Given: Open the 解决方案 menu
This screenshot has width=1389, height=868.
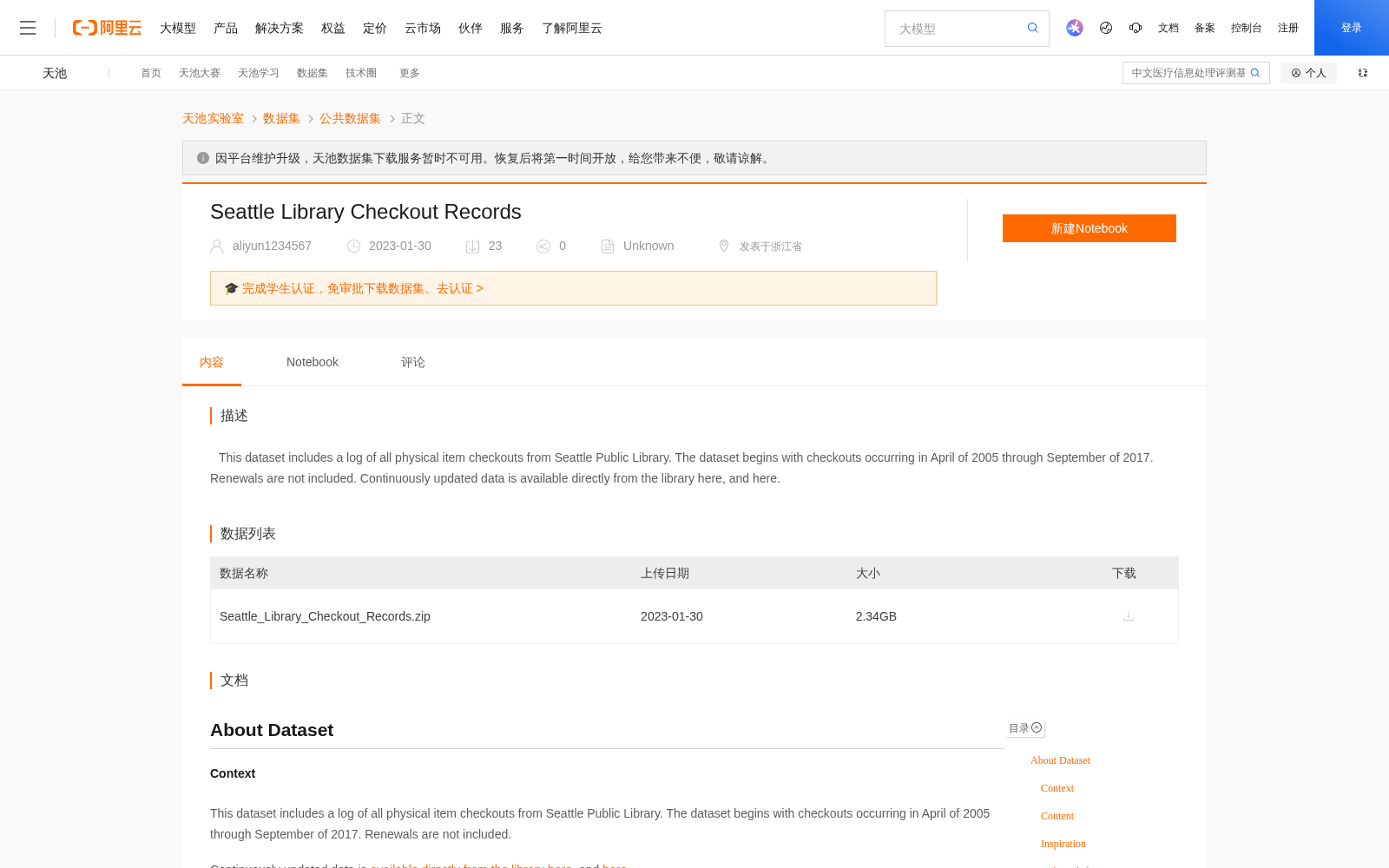Looking at the screenshot, I should (280, 28).
